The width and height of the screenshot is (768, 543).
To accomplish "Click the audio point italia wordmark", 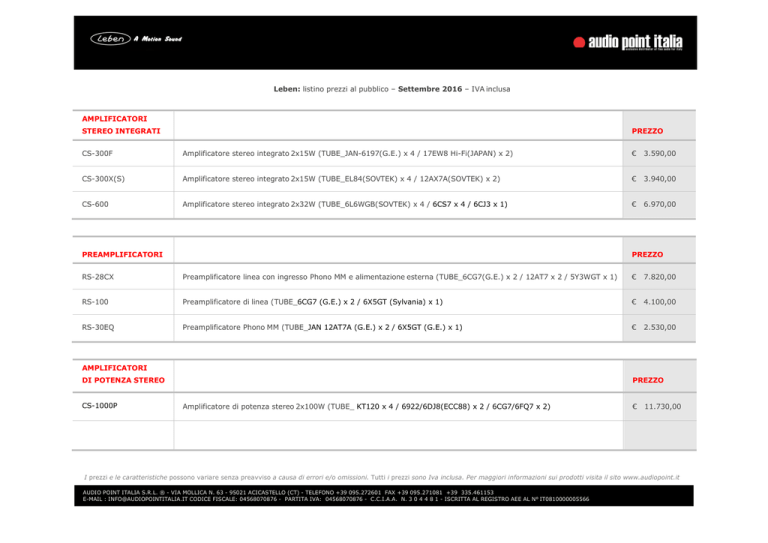I will 635,42.
